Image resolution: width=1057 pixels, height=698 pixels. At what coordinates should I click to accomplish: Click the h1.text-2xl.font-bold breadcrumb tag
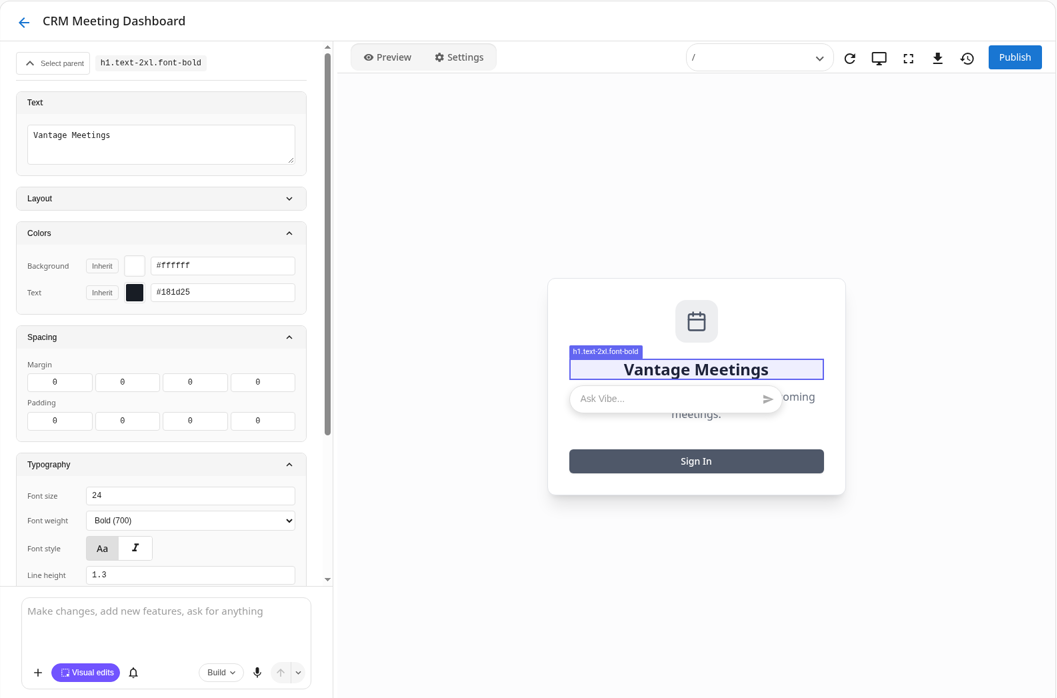[151, 63]
